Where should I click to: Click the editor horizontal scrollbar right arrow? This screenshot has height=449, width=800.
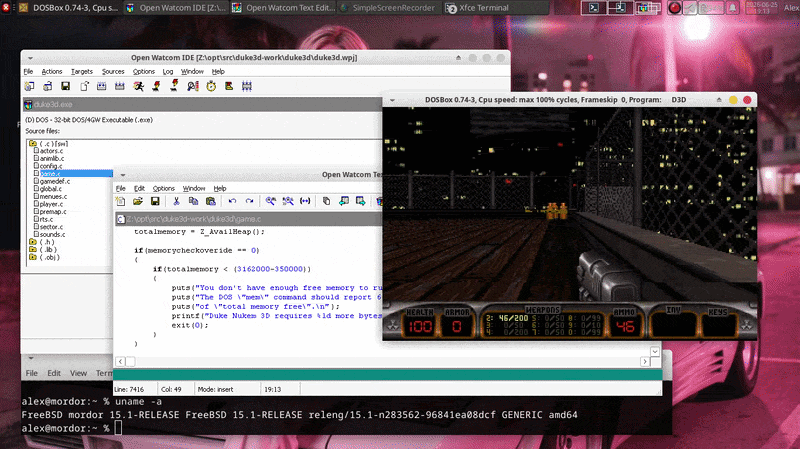(645, 362)
